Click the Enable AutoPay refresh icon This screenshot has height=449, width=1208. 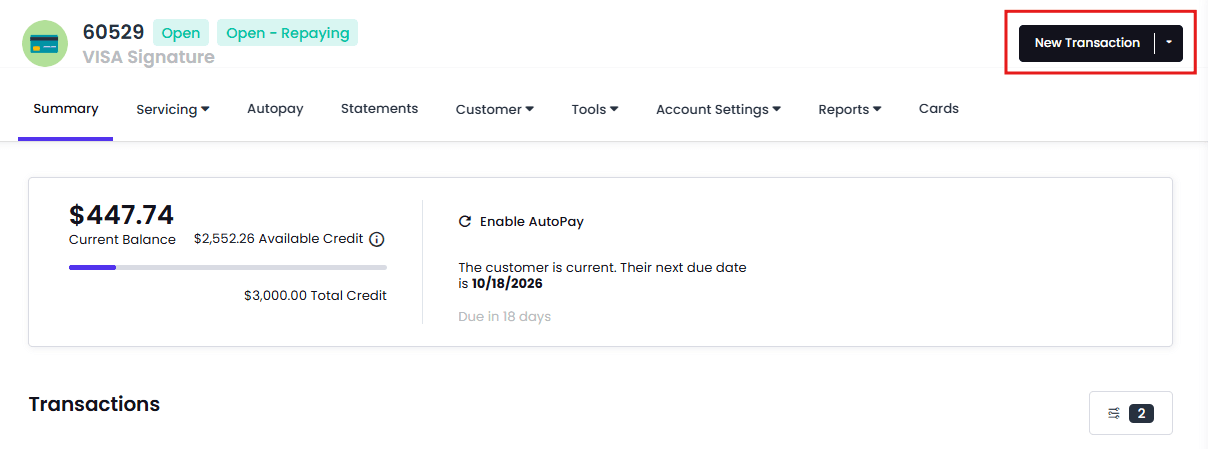(x=464, y=222)
